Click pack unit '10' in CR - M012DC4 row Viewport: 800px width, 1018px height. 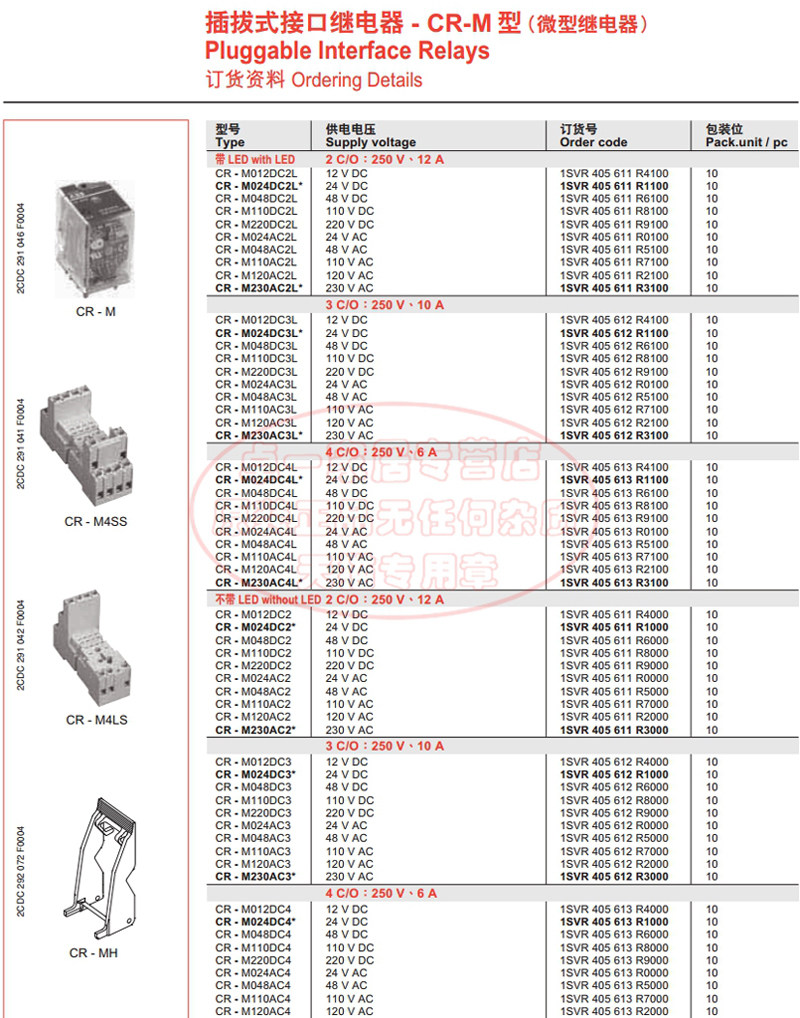pyautogui.click(x=712, y=910)
